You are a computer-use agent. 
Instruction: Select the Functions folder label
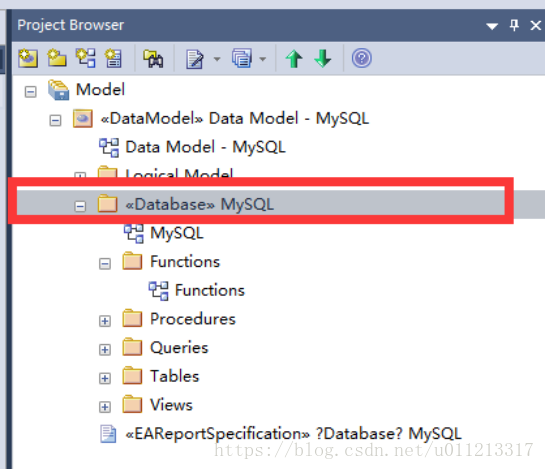(x=185, y=261)
